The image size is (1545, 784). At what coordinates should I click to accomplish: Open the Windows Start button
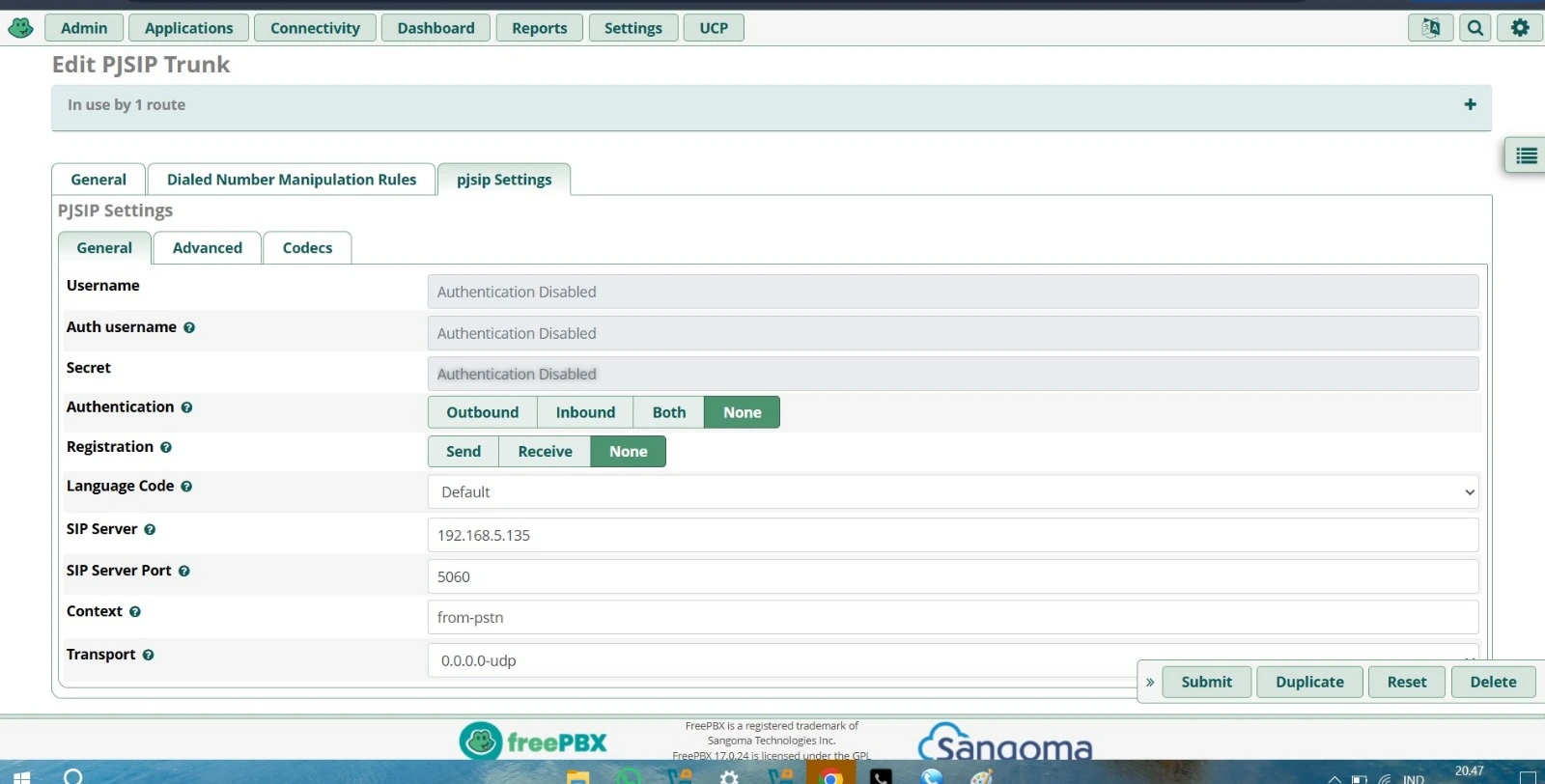[x=21, y=776]
